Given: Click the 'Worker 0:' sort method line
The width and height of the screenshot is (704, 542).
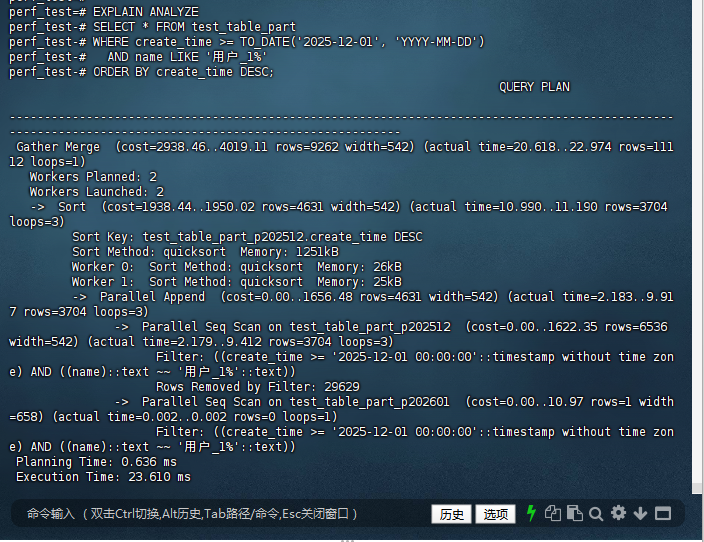Looking at the screenshot, I should point(237,267).
